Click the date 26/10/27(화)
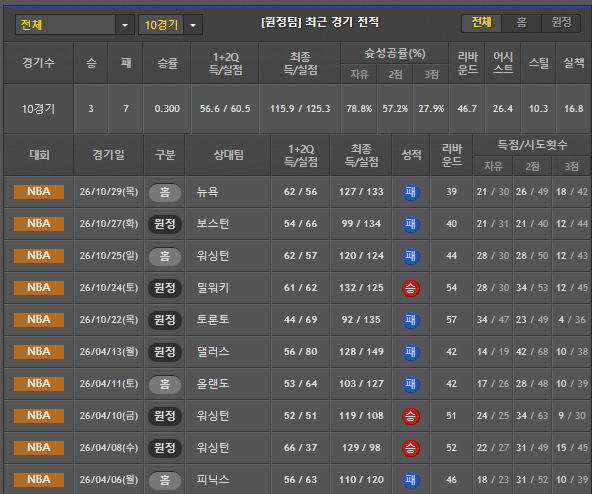The height and width of the screenshot is (494, 592). 109,224
